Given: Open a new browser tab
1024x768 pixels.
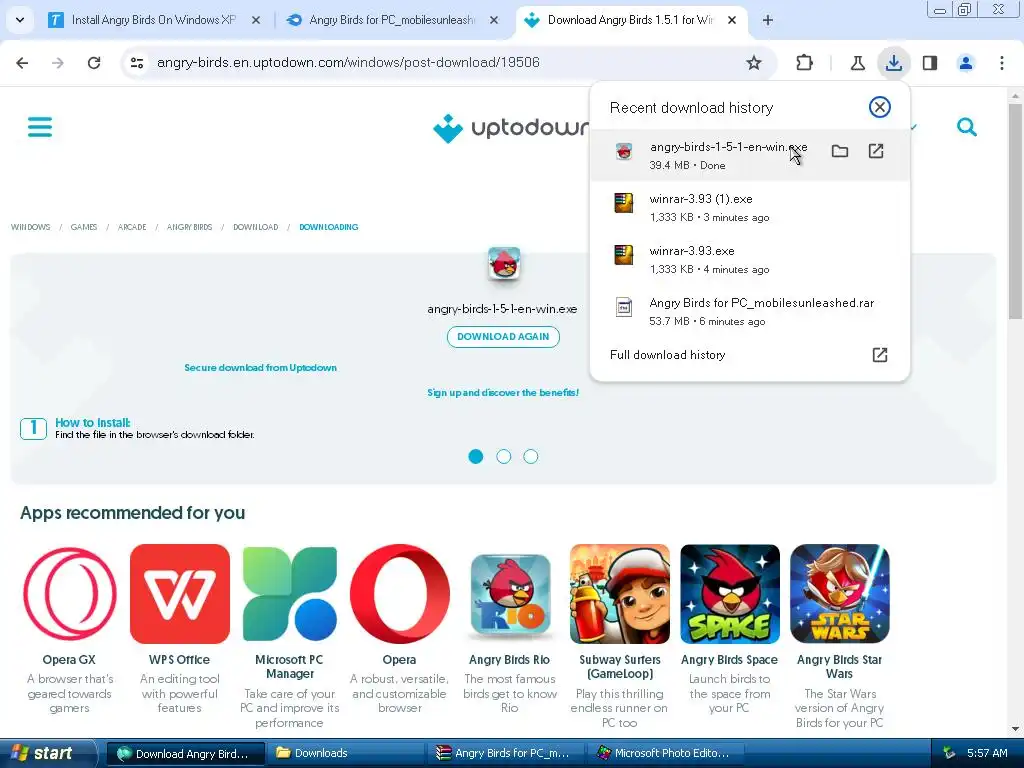Looking at the screenshot, I should point(768,20).
